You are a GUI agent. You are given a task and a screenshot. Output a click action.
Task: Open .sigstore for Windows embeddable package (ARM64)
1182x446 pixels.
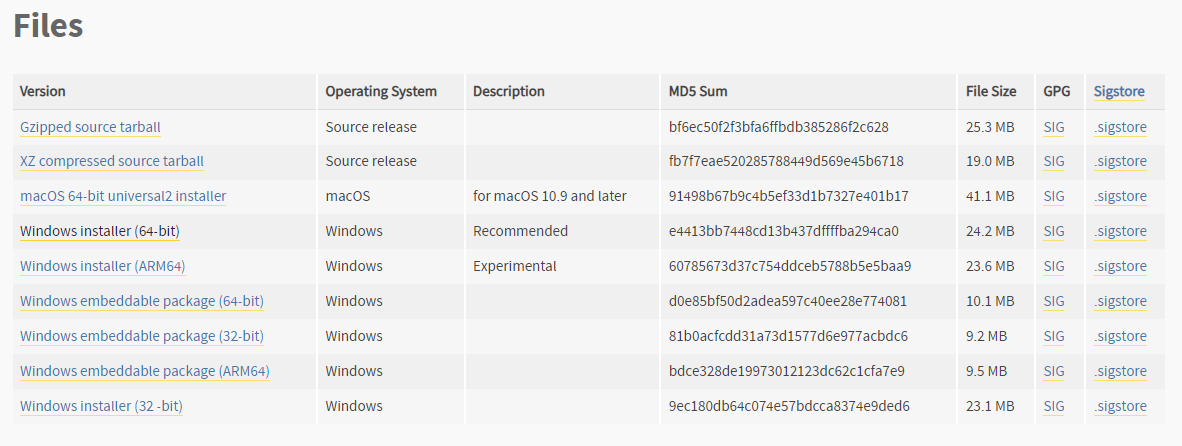point(1120,371)
